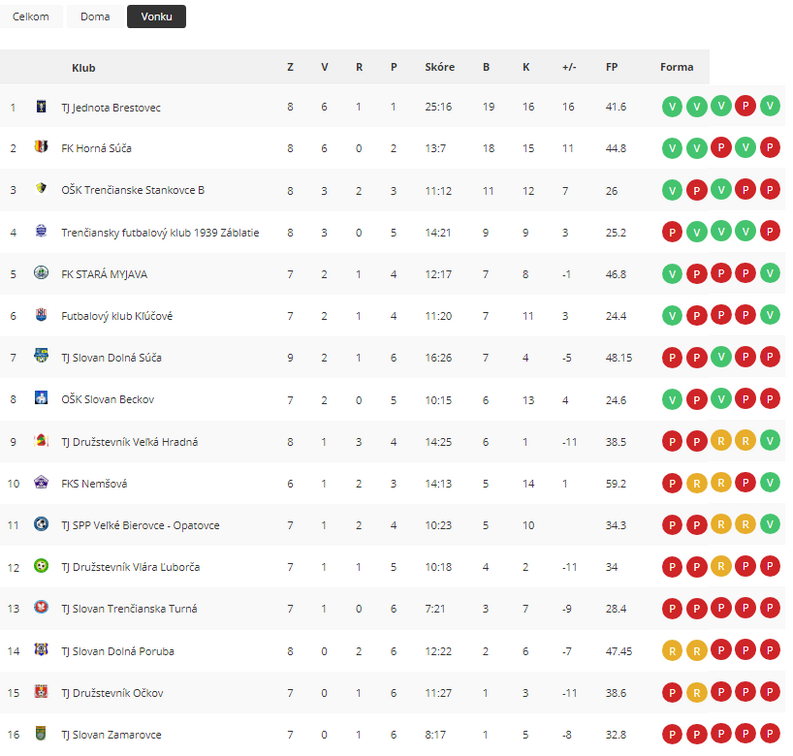Click the first green V form badge for Brestovec
Image resolution: width=793 pixels, height=756 pixels.
tap(672, 107)
